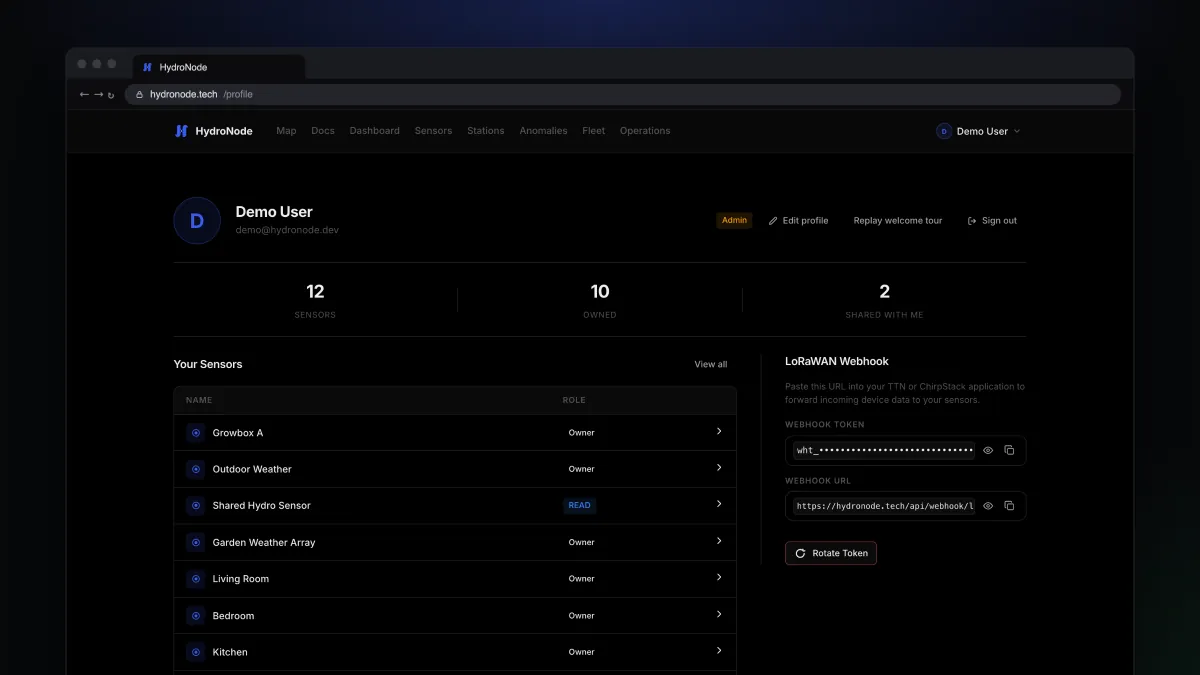Open Outdoor Weather row chevron
Screen dimensions: 1200x675
[x=719, y=468]
